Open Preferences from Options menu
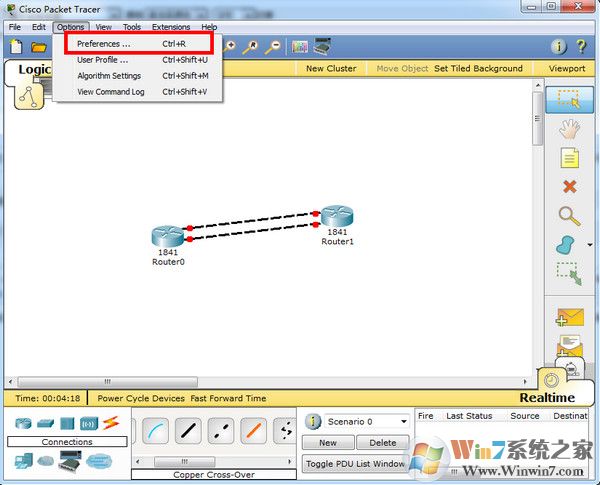 tap(104, 44)
